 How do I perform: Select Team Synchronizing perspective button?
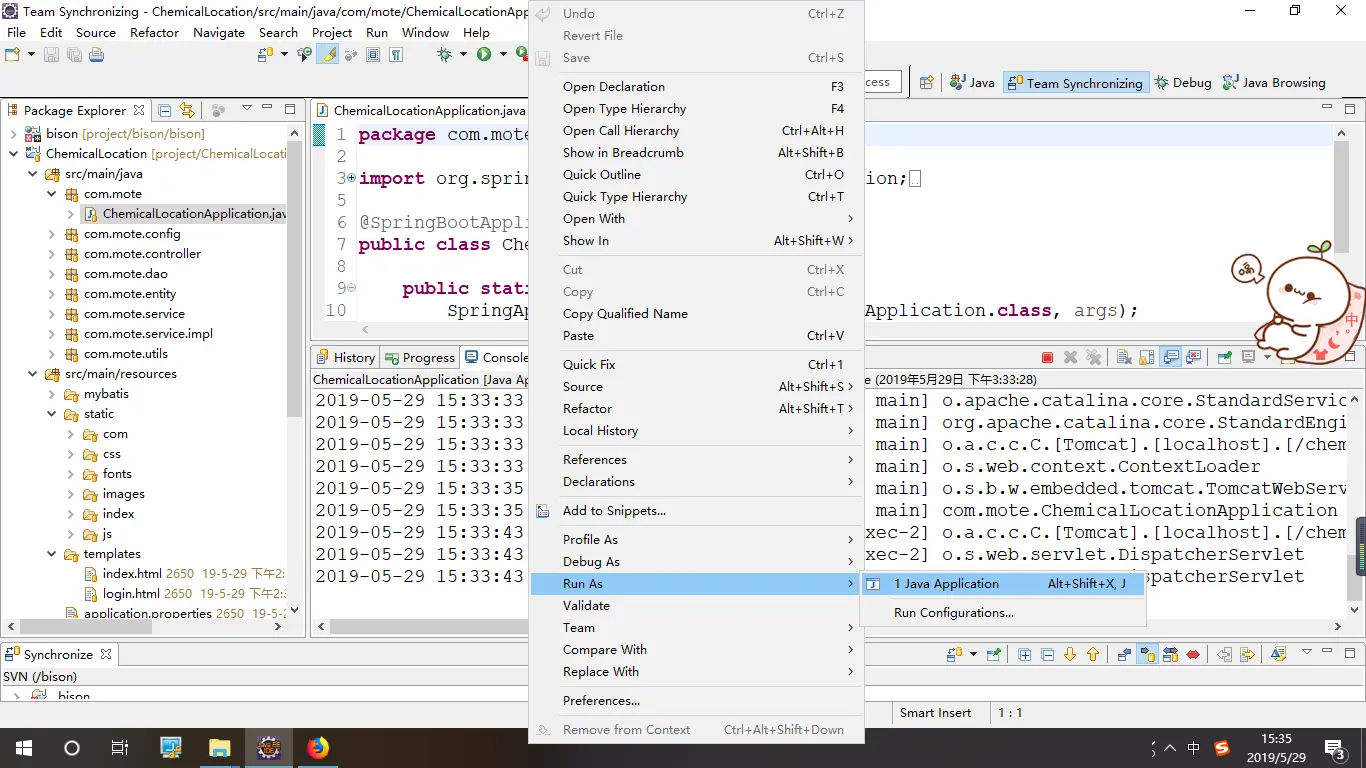point(1075,83)
